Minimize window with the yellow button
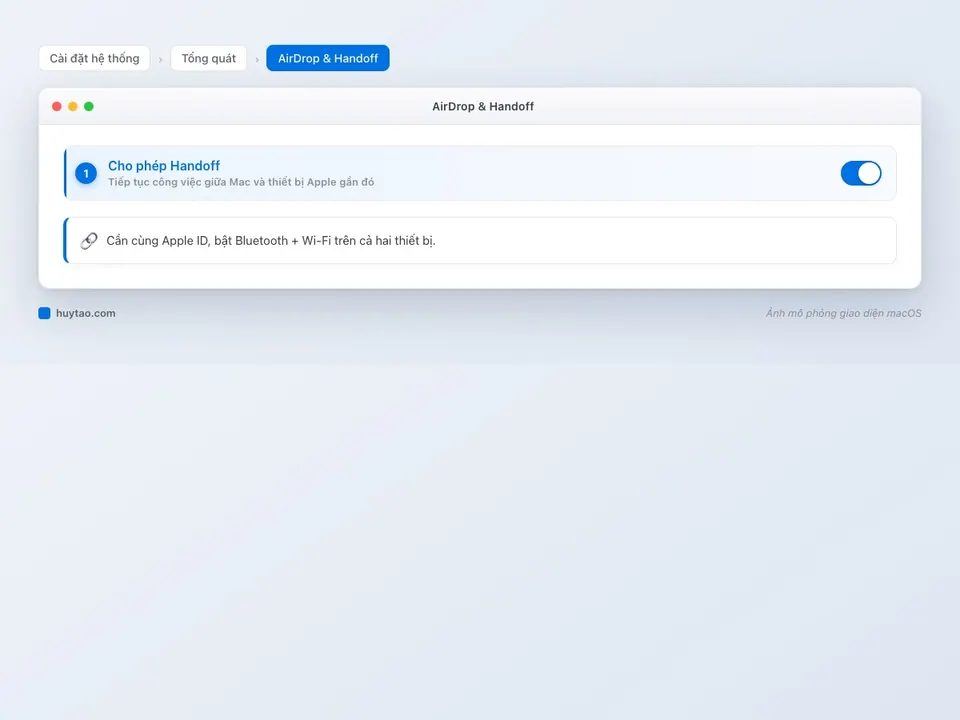960x720 pixels. point(72,107)
